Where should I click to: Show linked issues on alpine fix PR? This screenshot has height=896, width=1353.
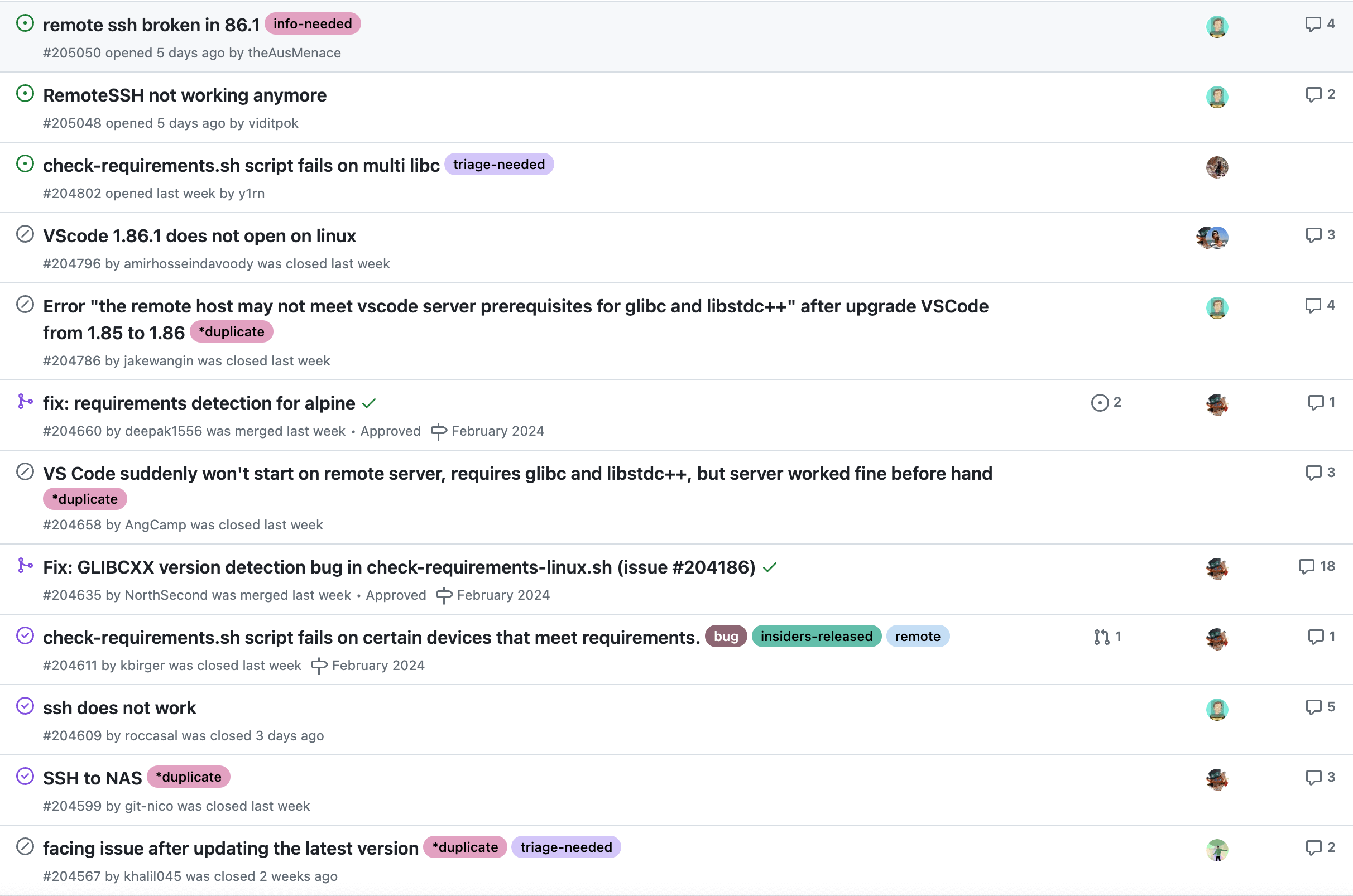[x=1106, y=402]
